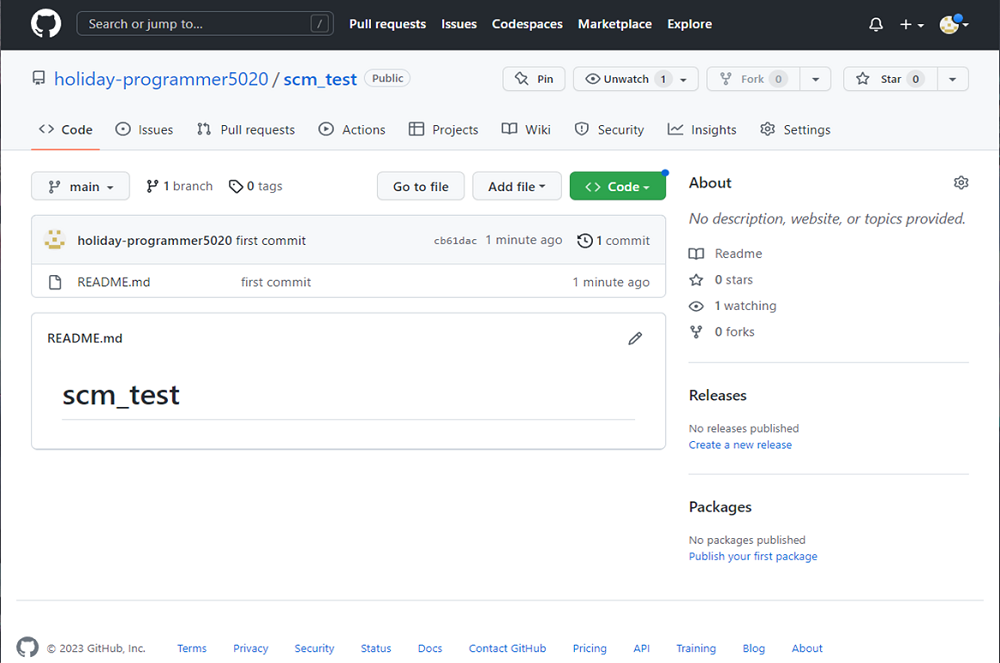1000x663 pixels.
Task: Open the notifications bell
Action: tap(876, 25)
